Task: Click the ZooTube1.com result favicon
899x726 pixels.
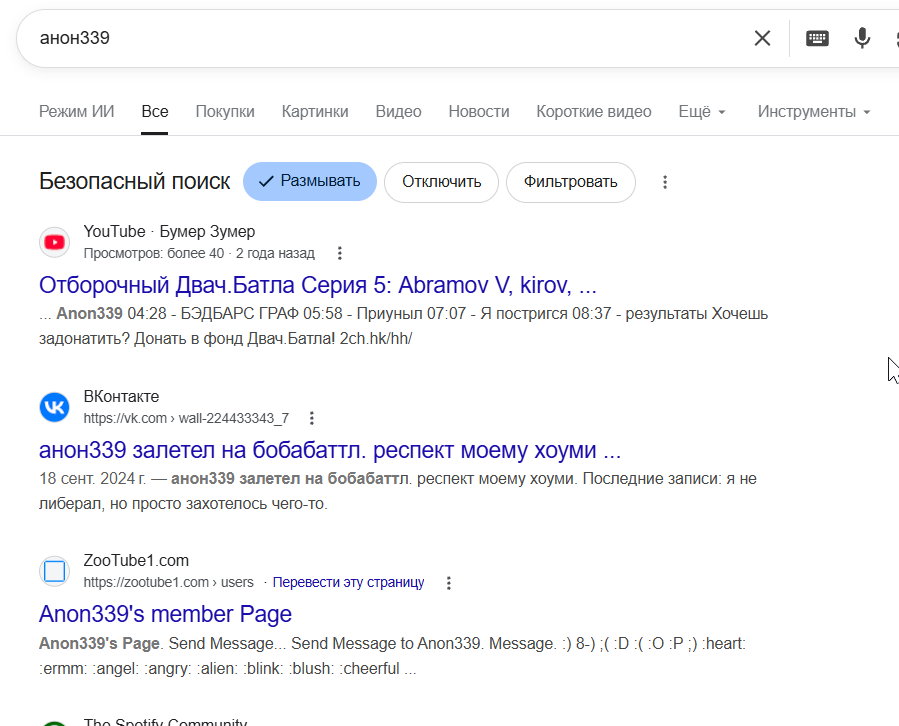Action: pos(54,571)
